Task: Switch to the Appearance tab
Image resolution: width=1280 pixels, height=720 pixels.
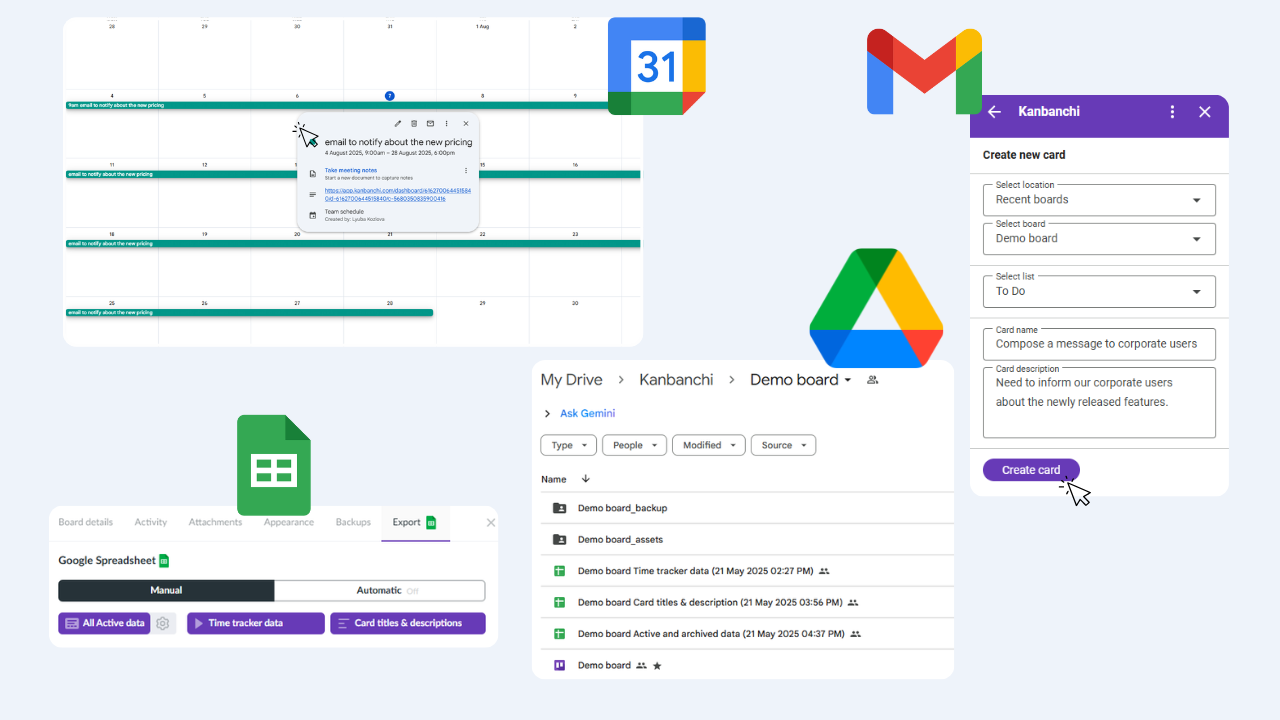Action: 289,522
